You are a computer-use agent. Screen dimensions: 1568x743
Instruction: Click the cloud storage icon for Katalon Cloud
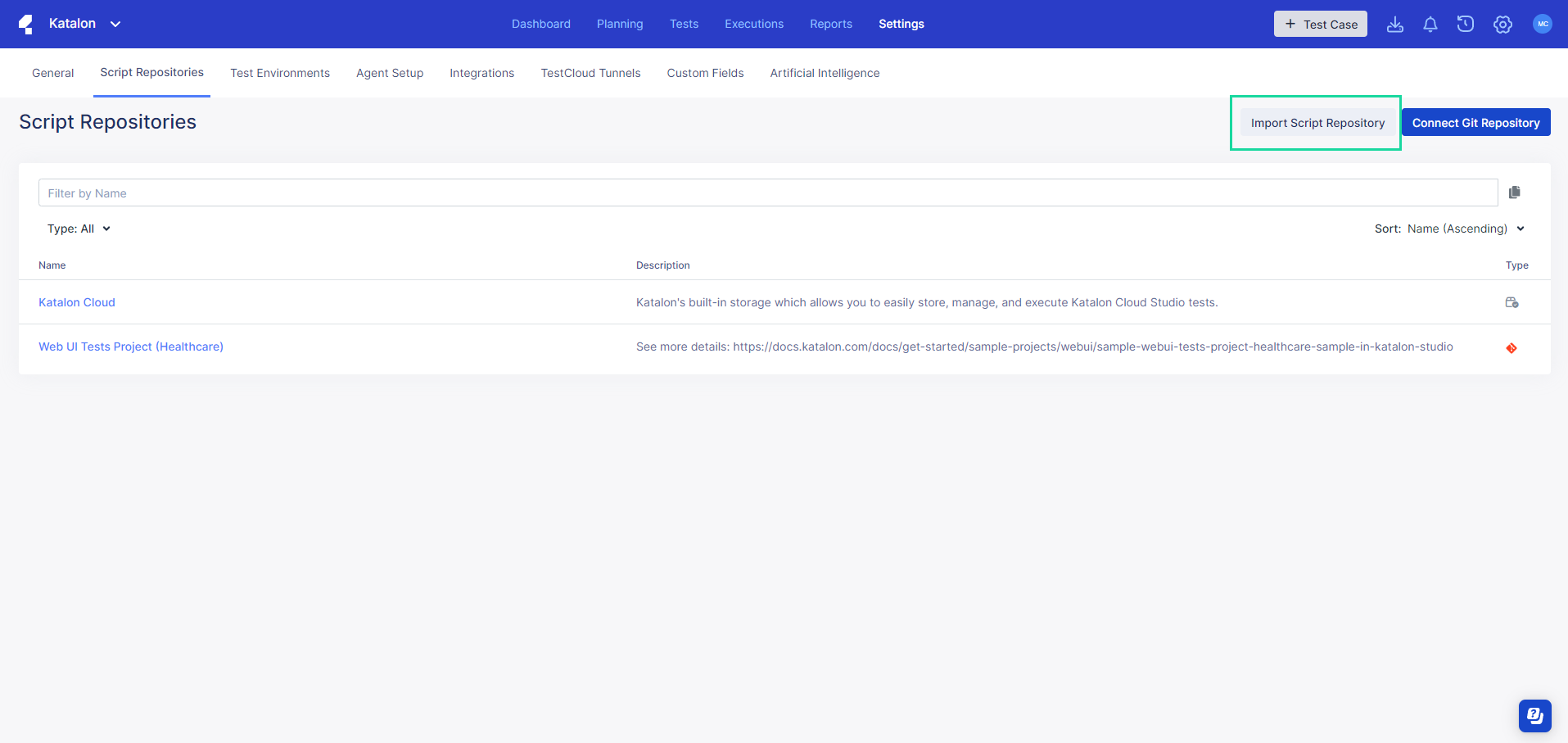click(x=1512, y=302)
